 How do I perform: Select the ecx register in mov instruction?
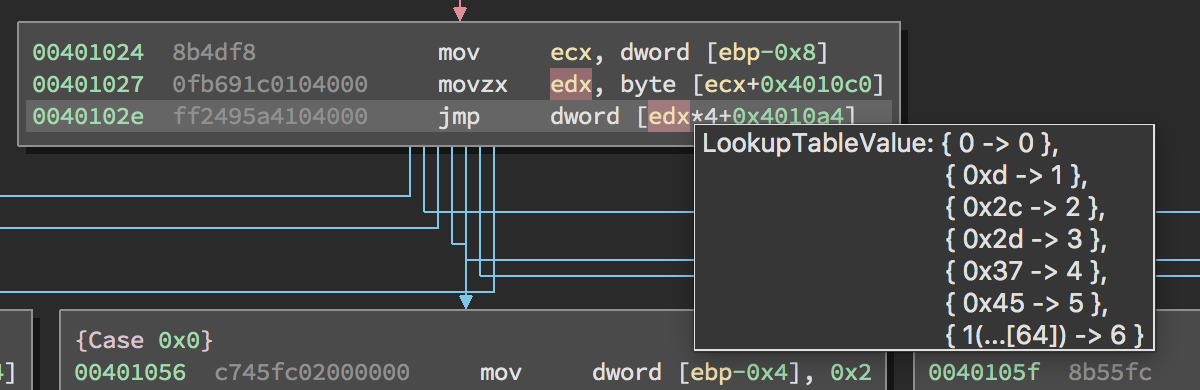tap(571, 52)
